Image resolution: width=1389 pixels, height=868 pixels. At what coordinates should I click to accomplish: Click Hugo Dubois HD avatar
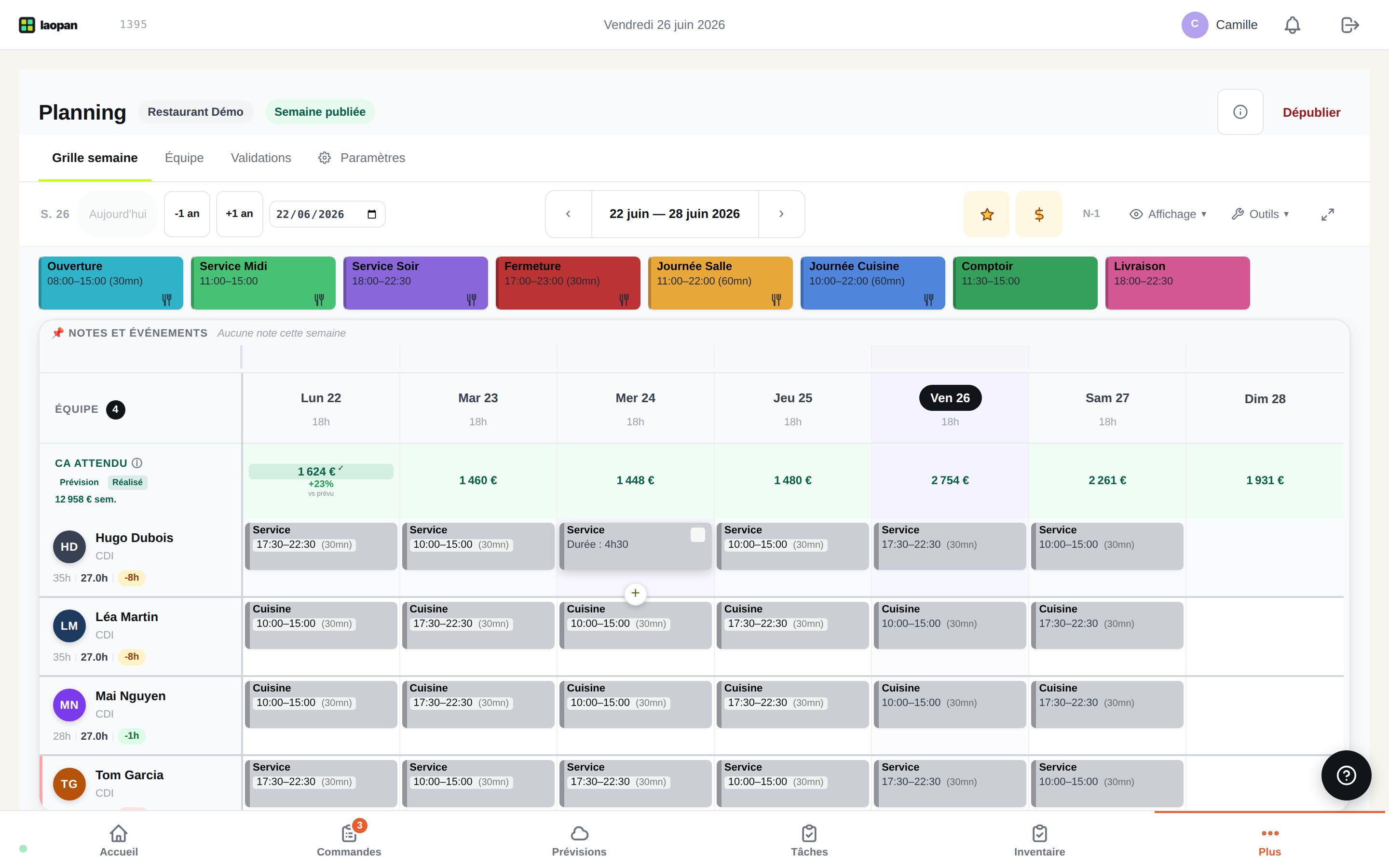point(69,546)
